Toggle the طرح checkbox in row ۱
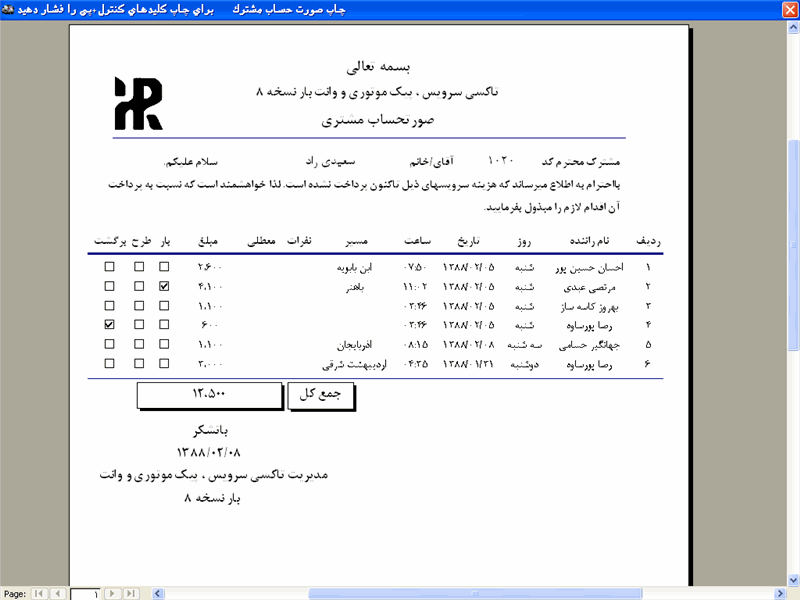Image resolution: width=800 pixels, height=600 pixels. pos(139,266)
